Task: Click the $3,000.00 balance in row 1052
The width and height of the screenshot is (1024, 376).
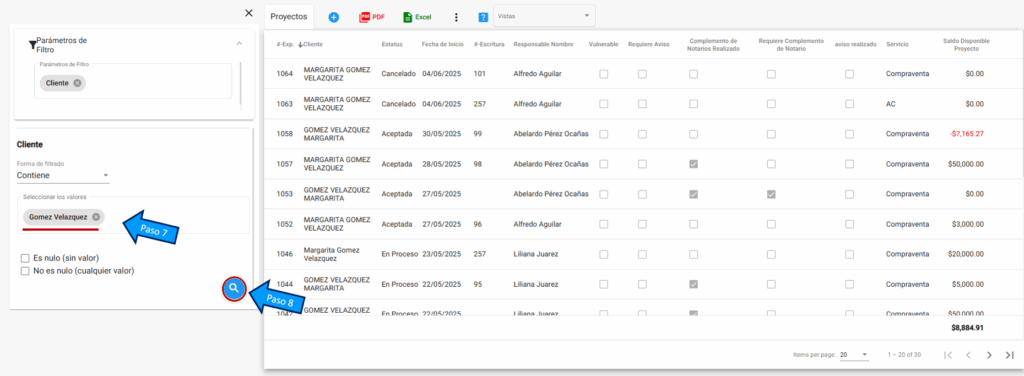Action: pyautogui.click(x=968, y=224)
